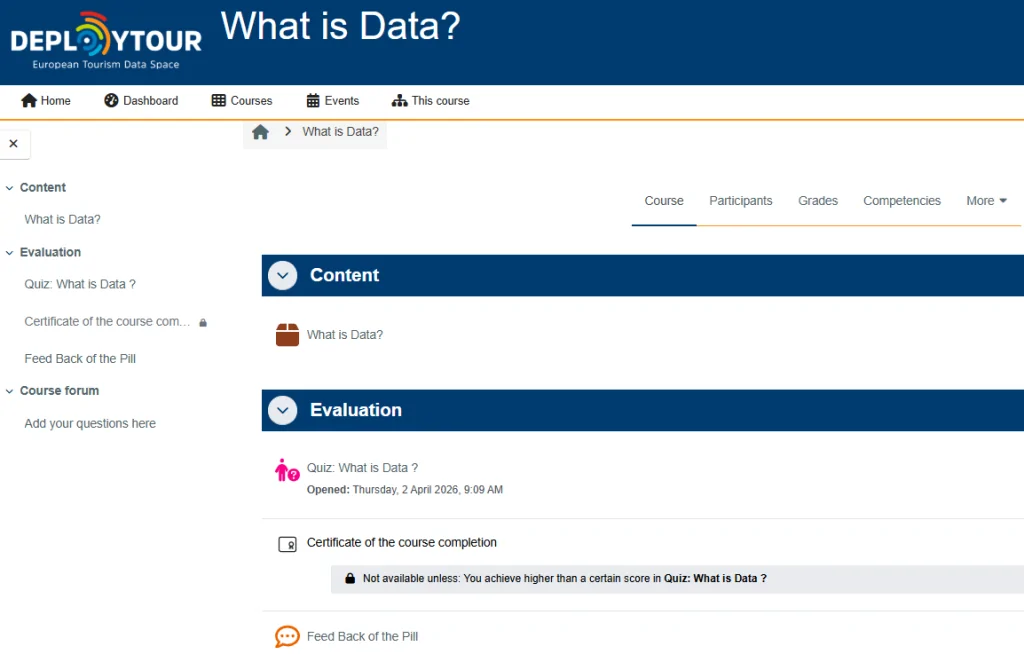Click the pink quiz activity icon
Image resolution: width=1024 pixels, height=654 pixels.
[287, 470]
